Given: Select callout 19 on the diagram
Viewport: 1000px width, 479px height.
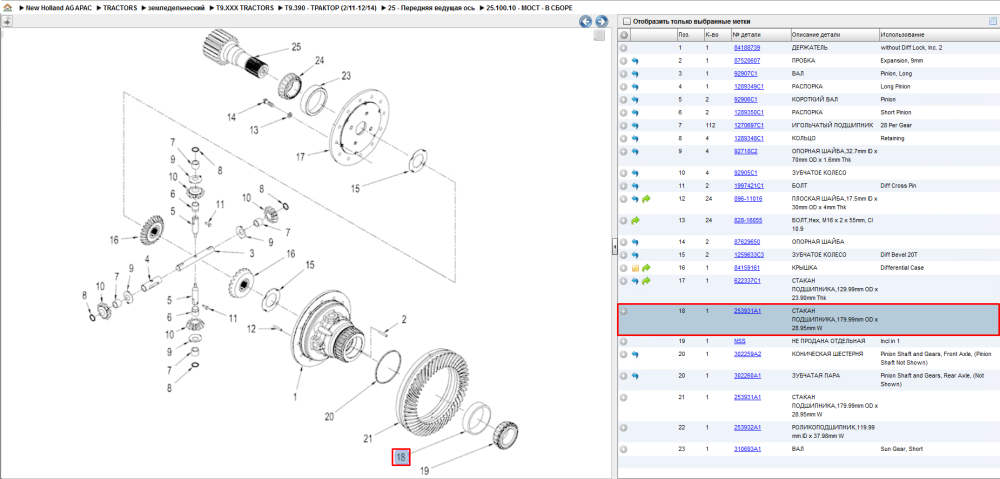Looking at the screenshot, I should pyautogui.click(x=425, y=472).
